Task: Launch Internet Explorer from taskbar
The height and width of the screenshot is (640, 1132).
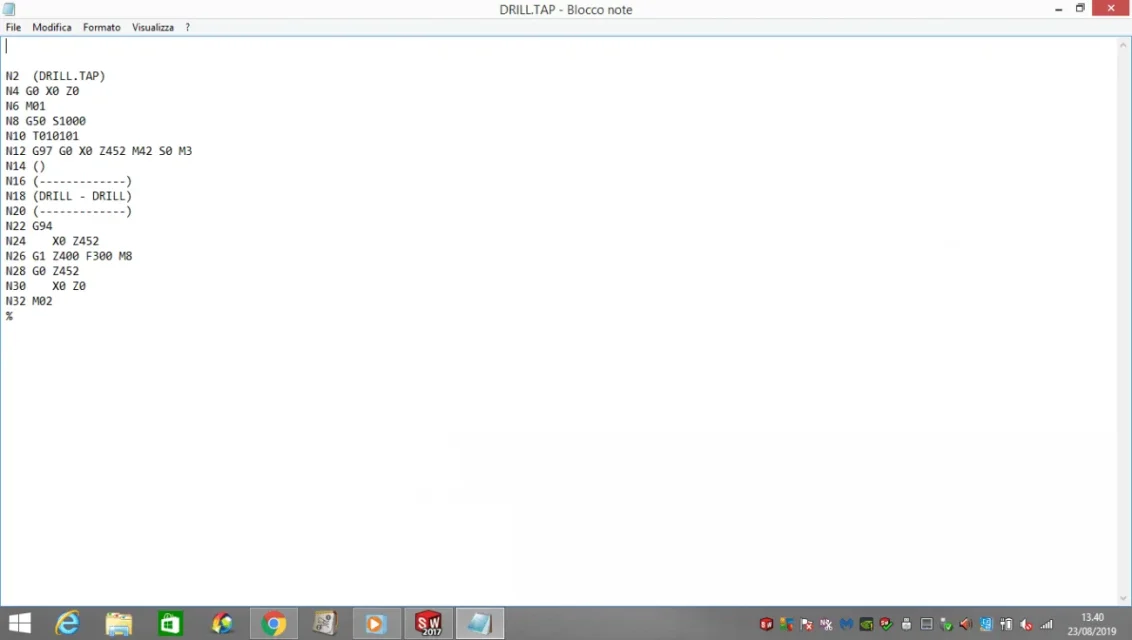Action: point(67,624)
